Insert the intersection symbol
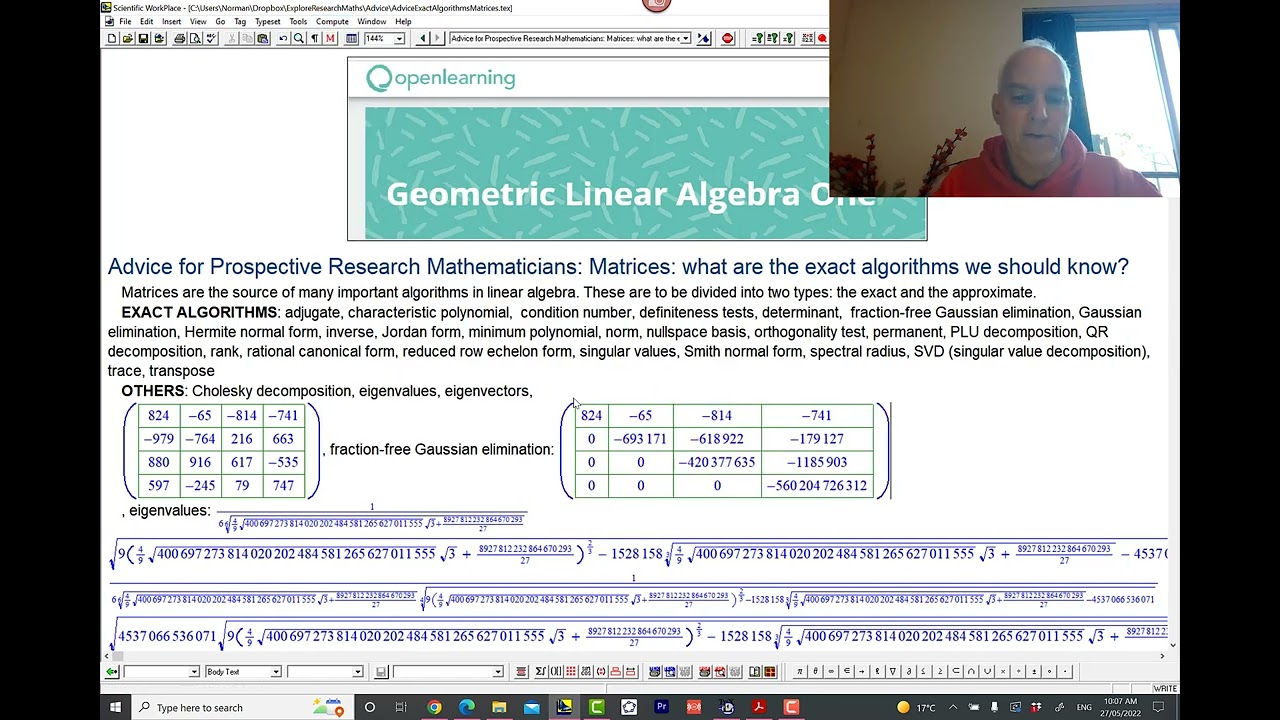The width and height of the screenshot is (1280, 720). click(x=972, y=671)
